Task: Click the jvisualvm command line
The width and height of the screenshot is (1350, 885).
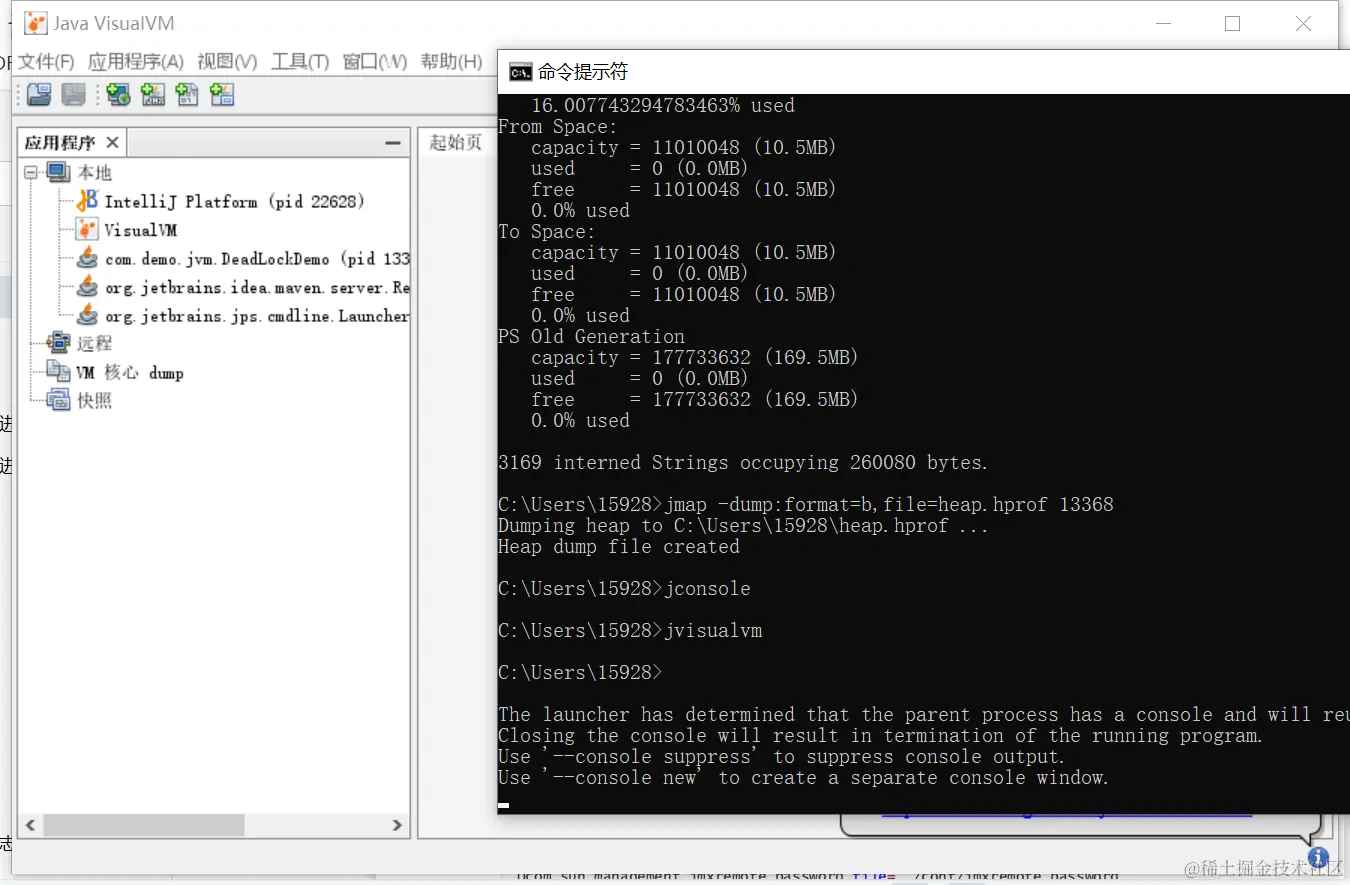Action: (x=630, y=631)
